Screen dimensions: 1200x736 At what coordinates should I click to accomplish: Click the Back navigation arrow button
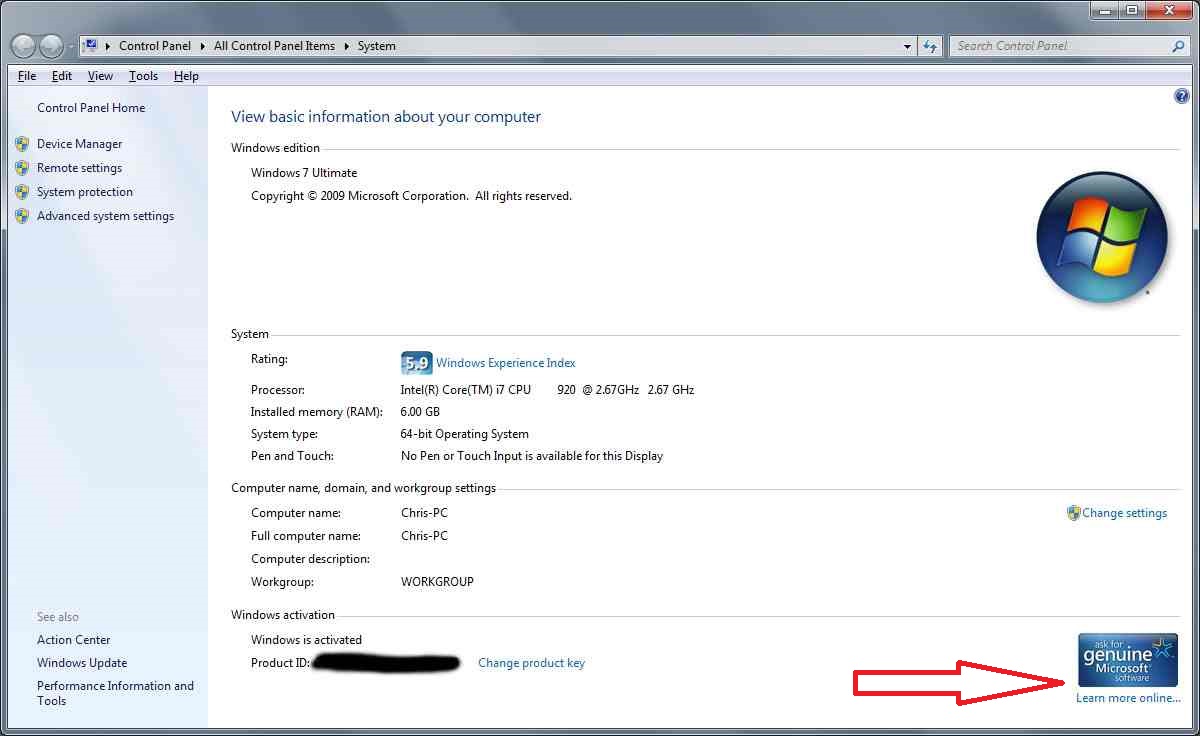(23, 46)
